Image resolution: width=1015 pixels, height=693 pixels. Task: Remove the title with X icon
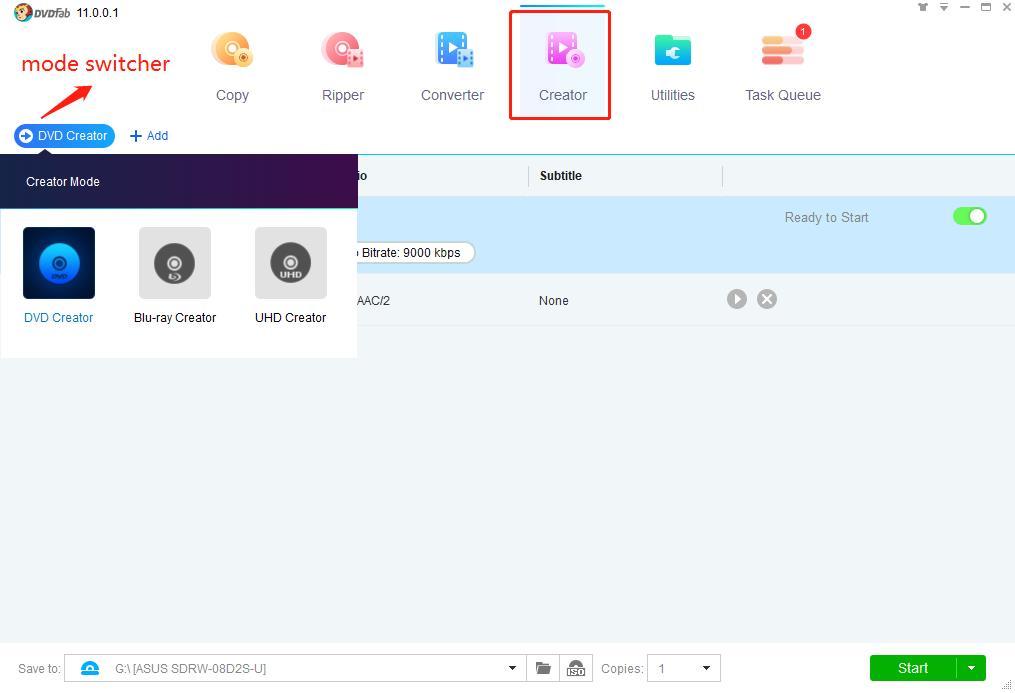click(x=767, y=299)
